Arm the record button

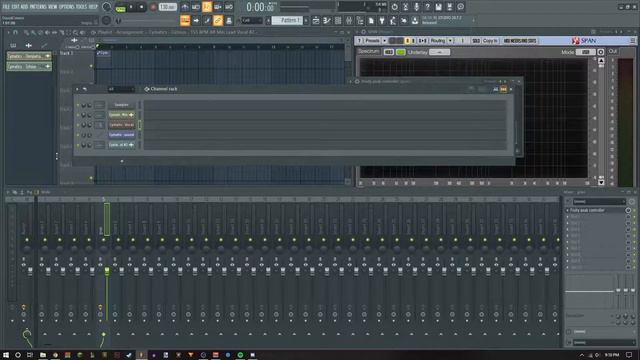click(x=153, y=7)
